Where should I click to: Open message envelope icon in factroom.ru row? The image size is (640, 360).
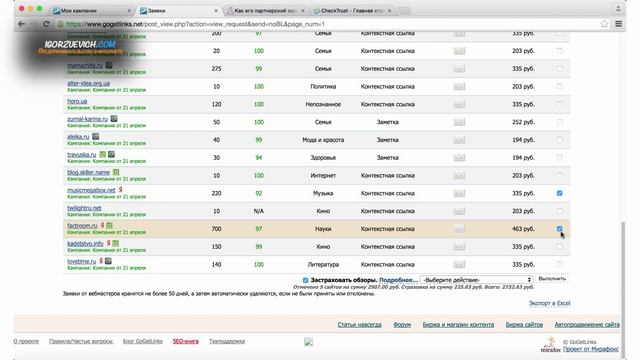(459, 229)
